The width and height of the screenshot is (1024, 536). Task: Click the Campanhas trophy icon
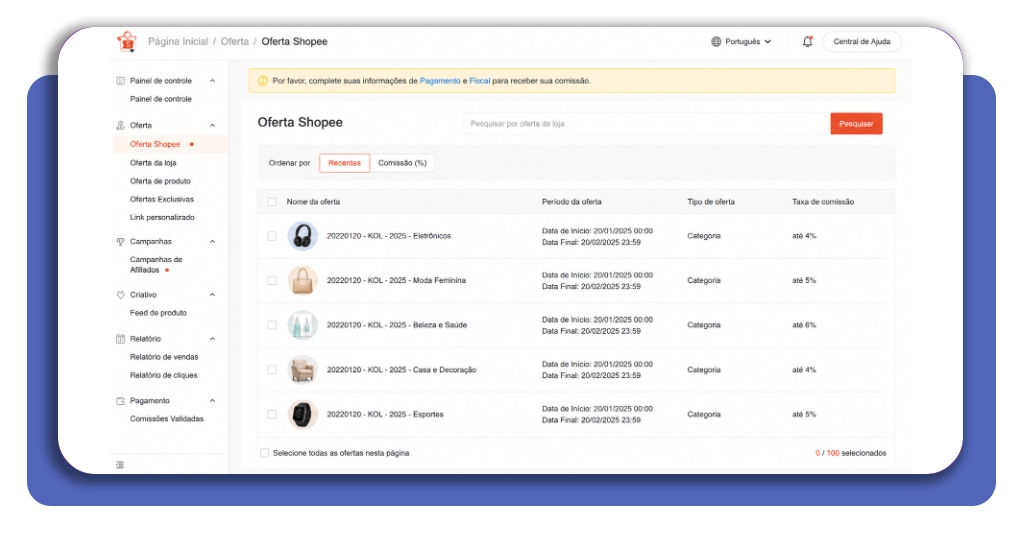click(x=120, y=242)
